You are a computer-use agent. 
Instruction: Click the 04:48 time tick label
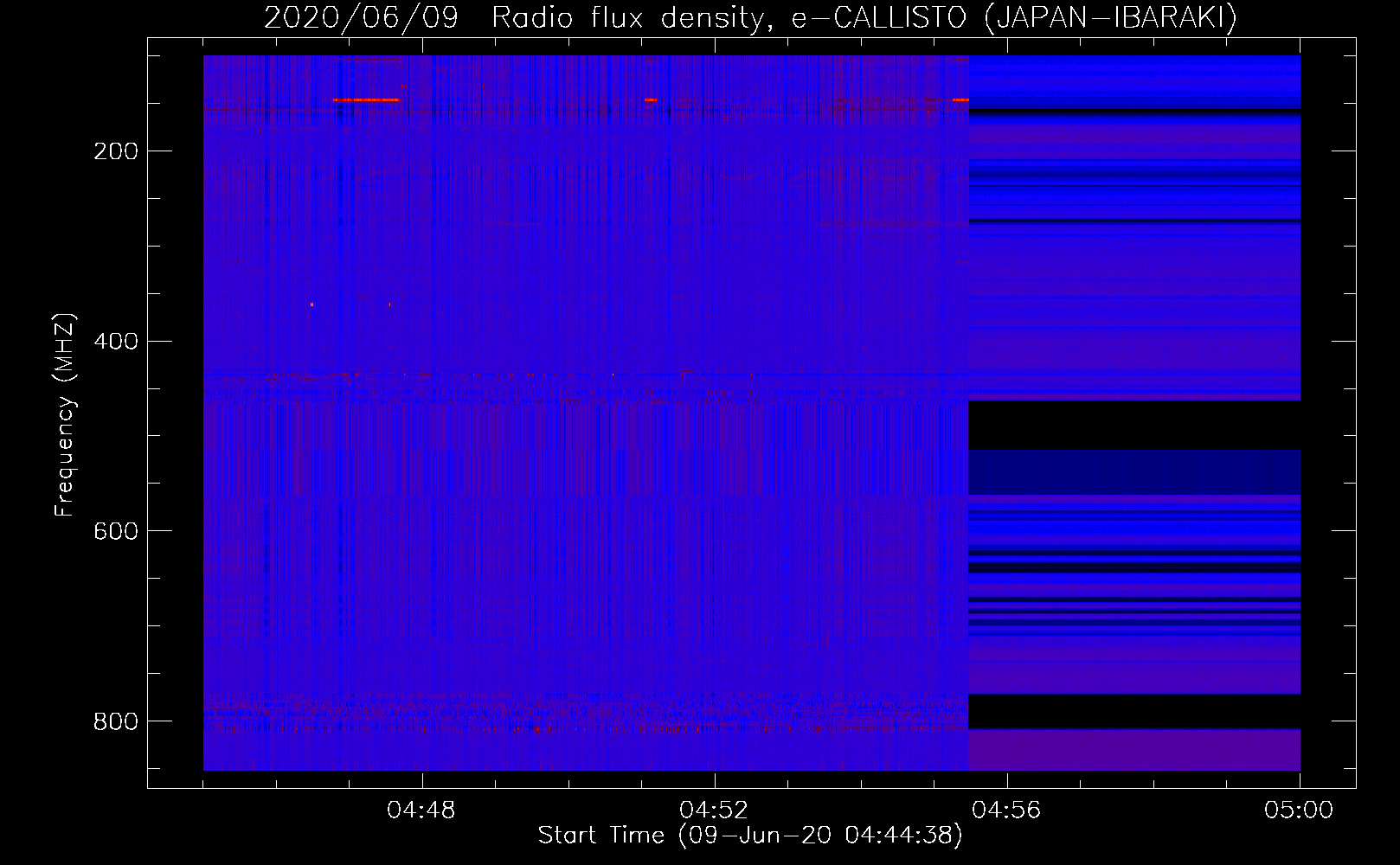(421, 811)
